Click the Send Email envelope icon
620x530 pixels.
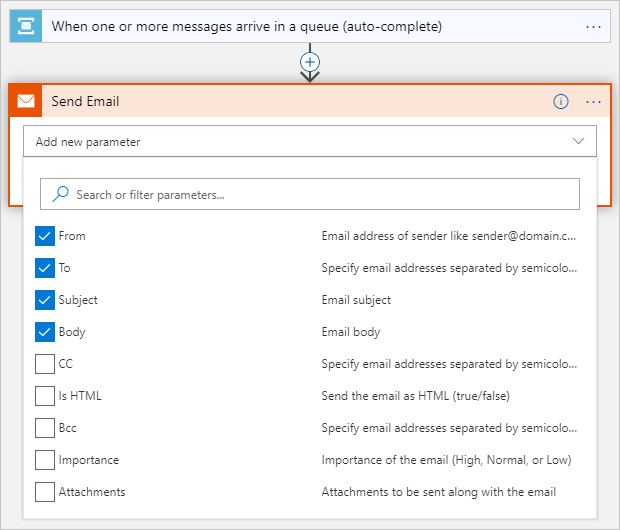(26, 101)
